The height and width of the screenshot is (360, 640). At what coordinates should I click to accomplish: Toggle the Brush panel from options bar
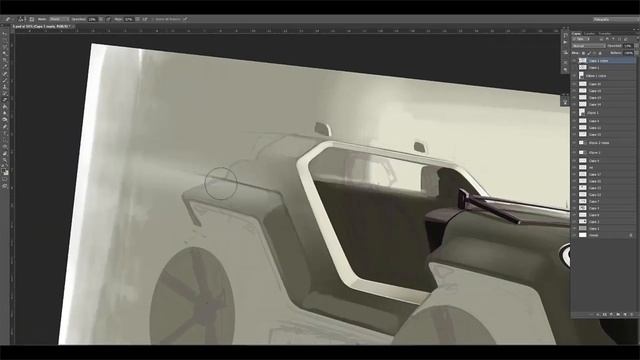click(32, 19)
